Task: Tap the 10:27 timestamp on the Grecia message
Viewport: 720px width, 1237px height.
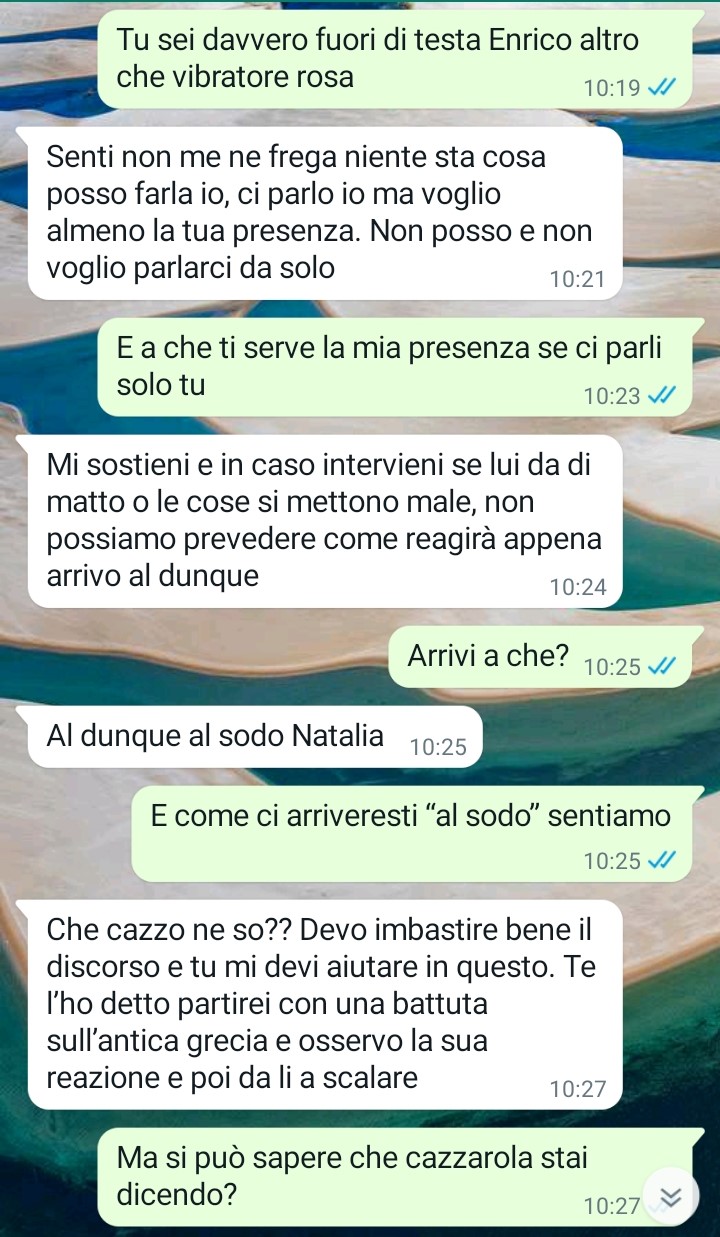Action: click(577, 1089)
